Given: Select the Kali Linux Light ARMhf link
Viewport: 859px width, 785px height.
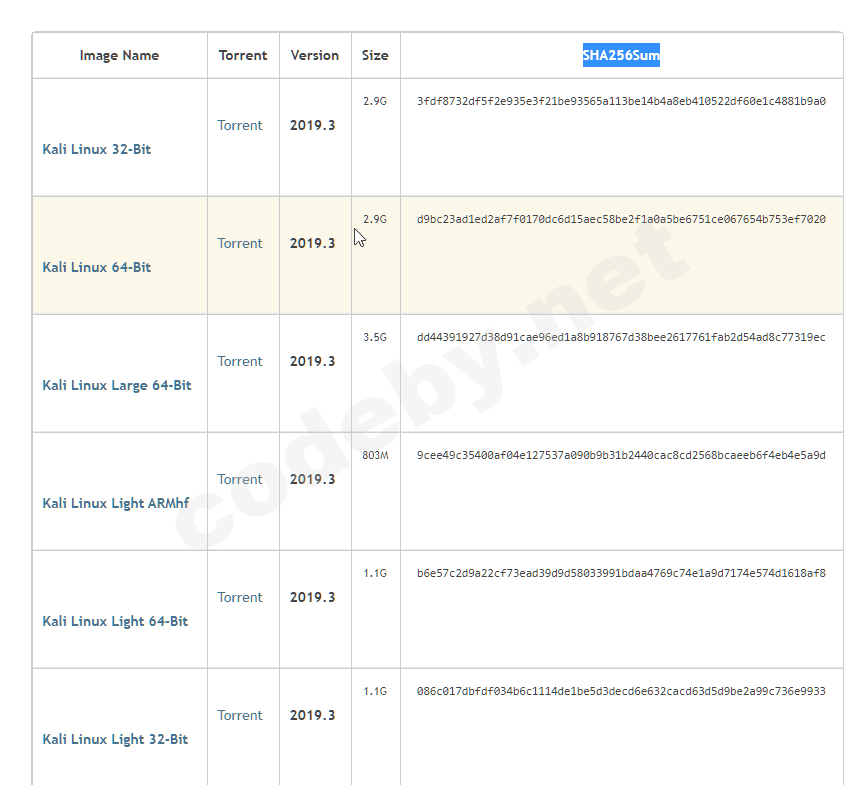Looking at the screenshot, I should click(115, 503).
